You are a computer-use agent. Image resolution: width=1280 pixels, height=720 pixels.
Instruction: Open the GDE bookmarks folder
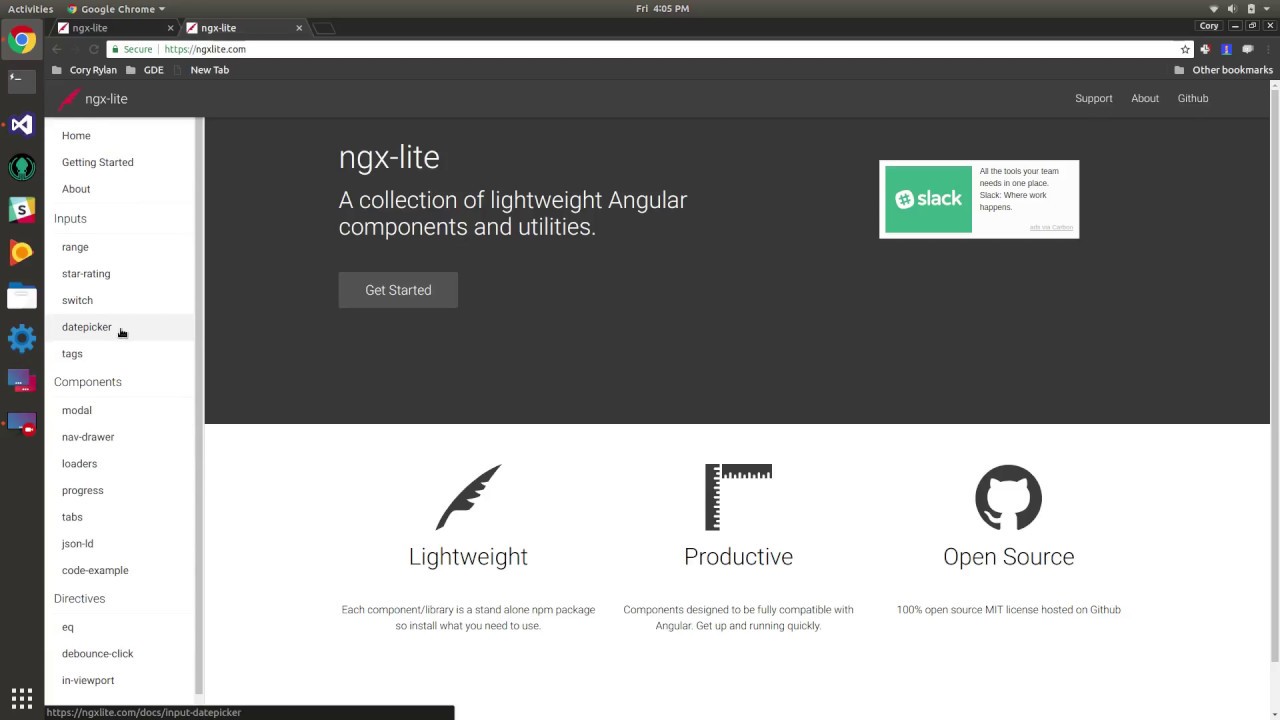point(145,70)
